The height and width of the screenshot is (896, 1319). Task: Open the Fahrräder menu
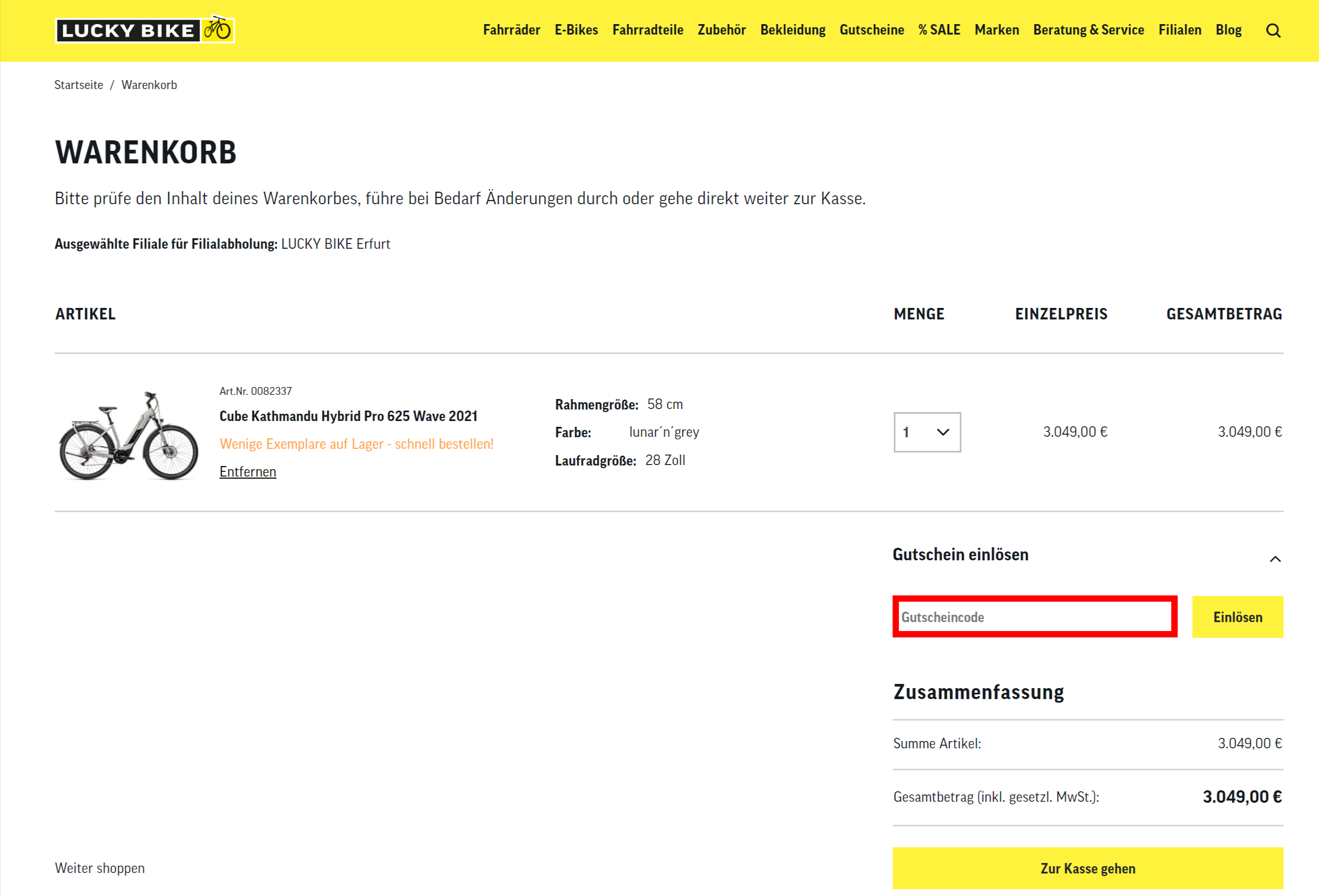tap(511, 30)
